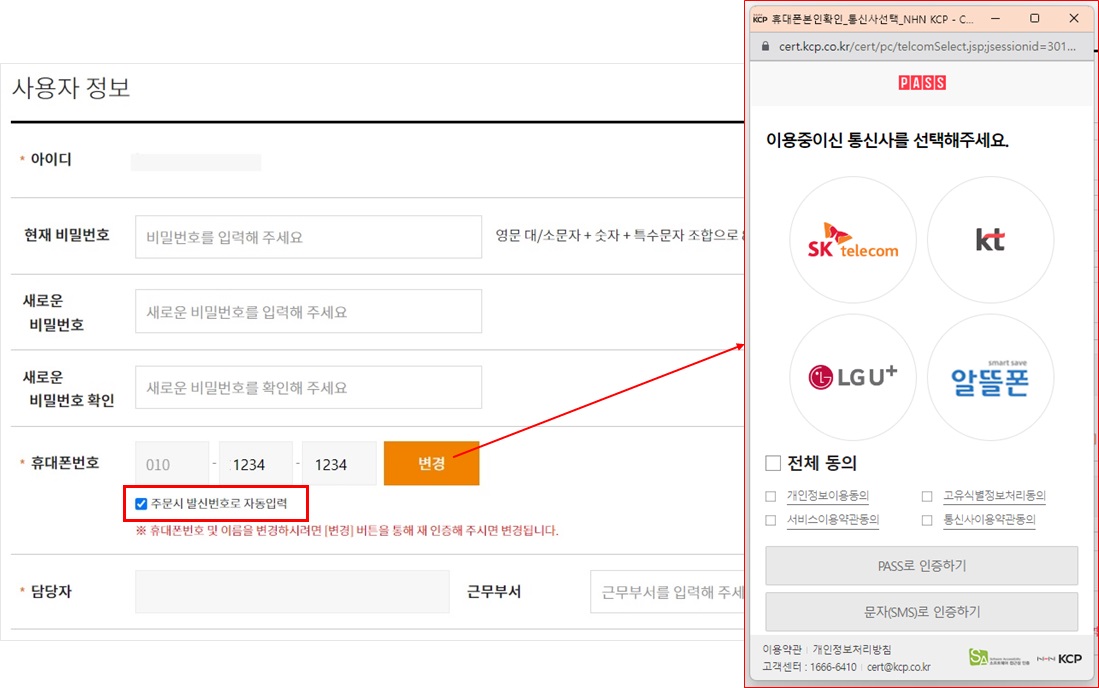Click the popup URL address bar
Screen dimensions: 1099x688
coord(922,46)
